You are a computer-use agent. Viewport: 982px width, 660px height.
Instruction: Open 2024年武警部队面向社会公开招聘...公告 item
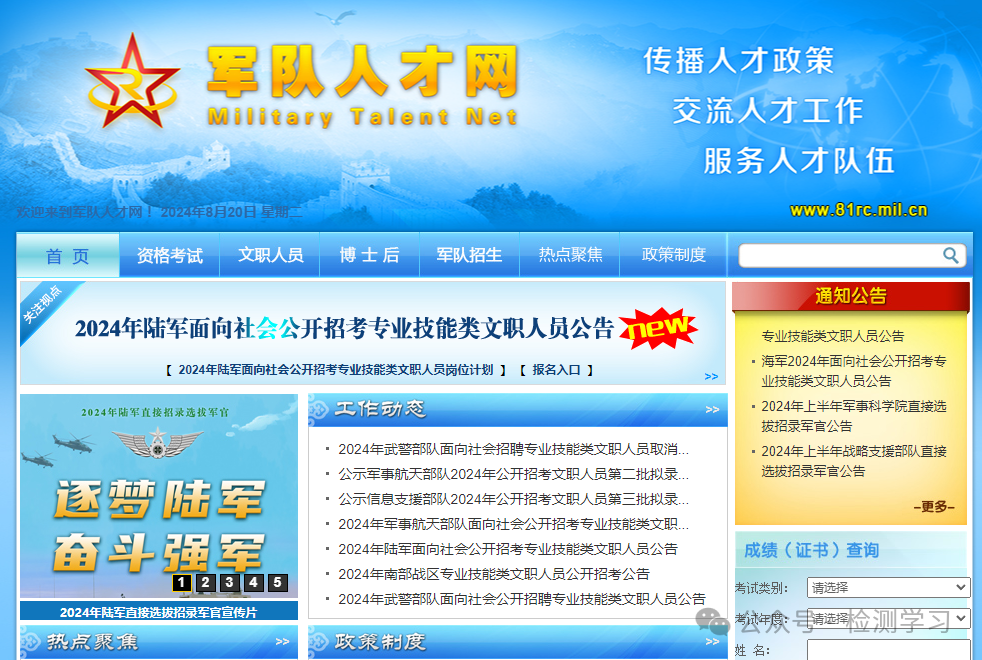coord(522,599)
